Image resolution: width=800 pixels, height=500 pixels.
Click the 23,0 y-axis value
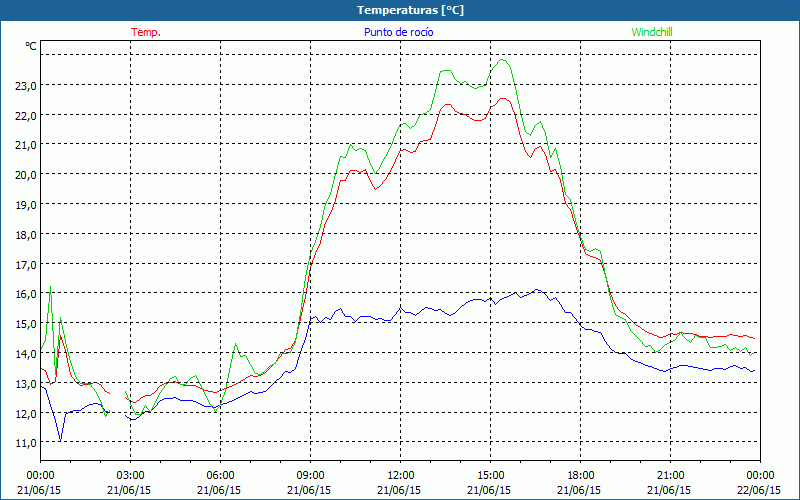coord(26,86)
